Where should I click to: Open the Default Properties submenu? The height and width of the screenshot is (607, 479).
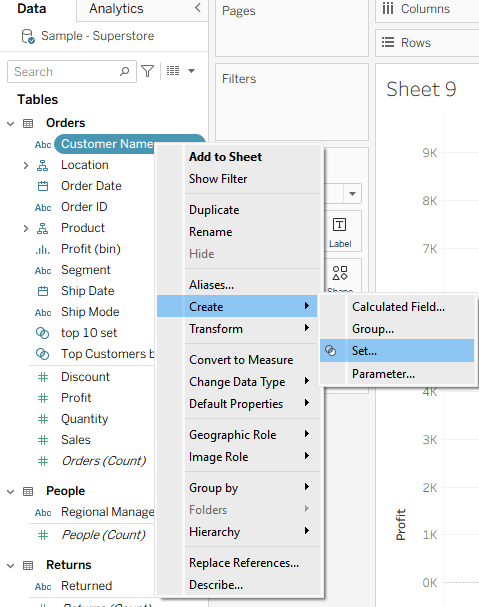click(x=237, y=404)
